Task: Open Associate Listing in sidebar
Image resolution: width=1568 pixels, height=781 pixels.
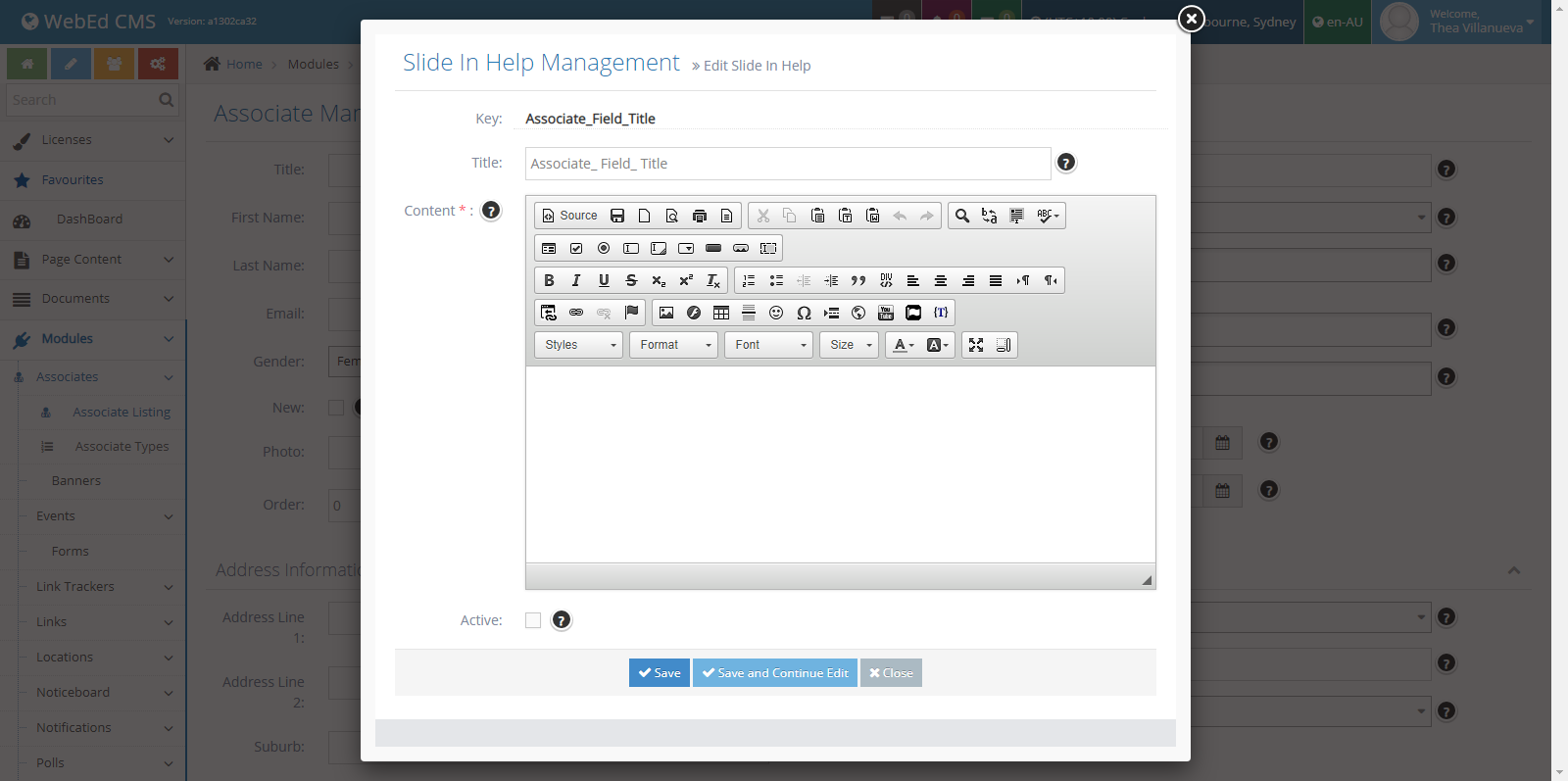Action: coord(122,413)
